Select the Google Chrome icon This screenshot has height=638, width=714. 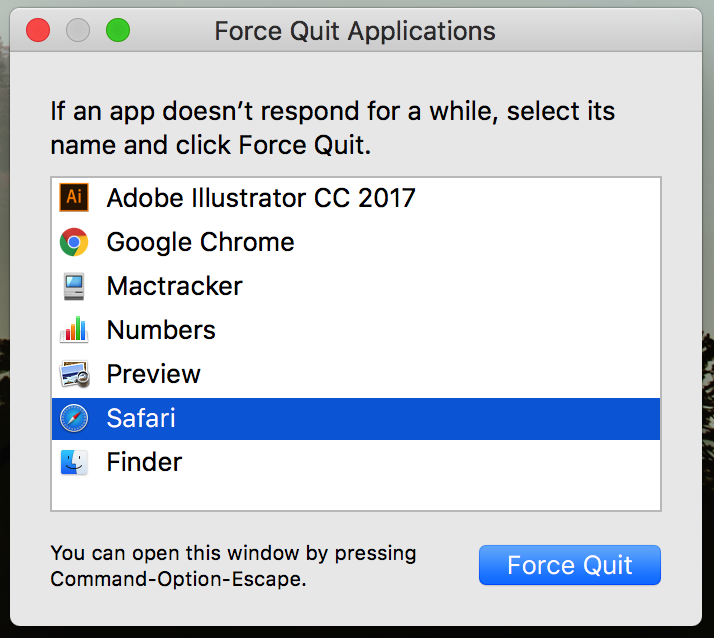pyautogui.click(x=74, y=242)
